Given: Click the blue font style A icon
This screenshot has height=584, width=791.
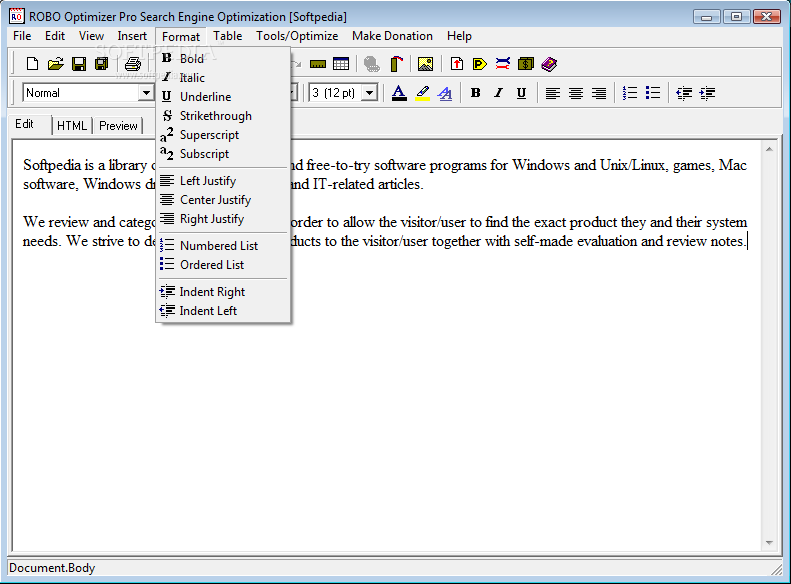Looking at the screenshot, I should (445, 93).
